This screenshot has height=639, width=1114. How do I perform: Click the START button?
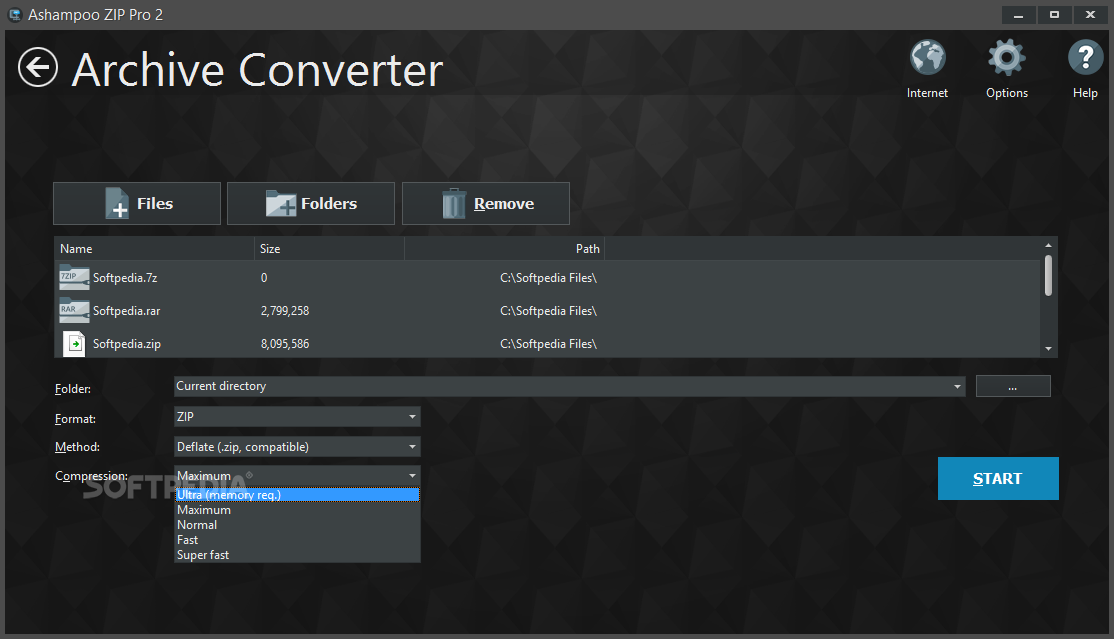(x=997, y=478)
